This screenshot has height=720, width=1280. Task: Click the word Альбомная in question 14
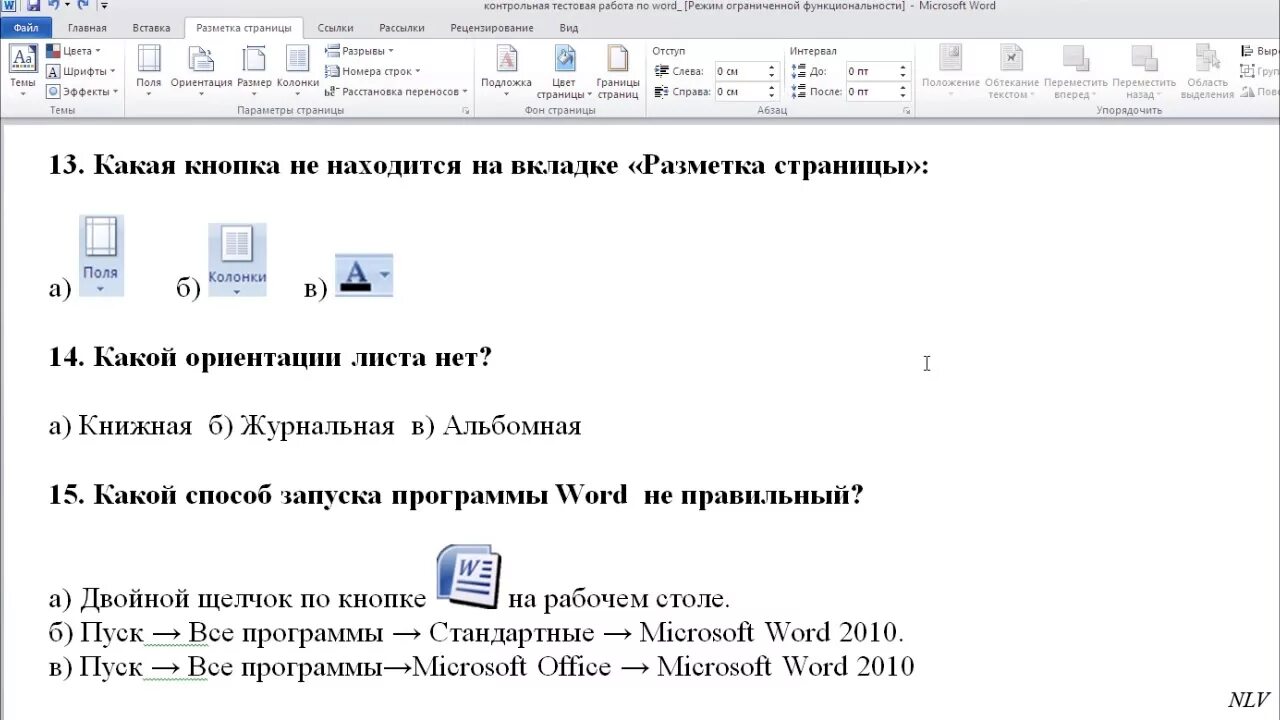[512, 427]
